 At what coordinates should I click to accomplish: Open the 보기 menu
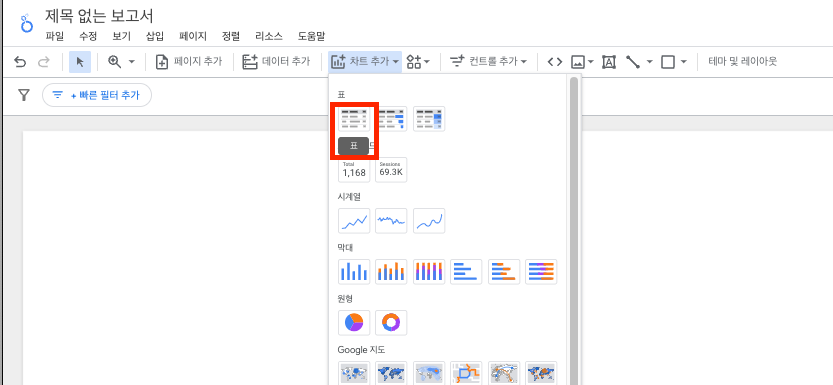(x=121, y=37)
